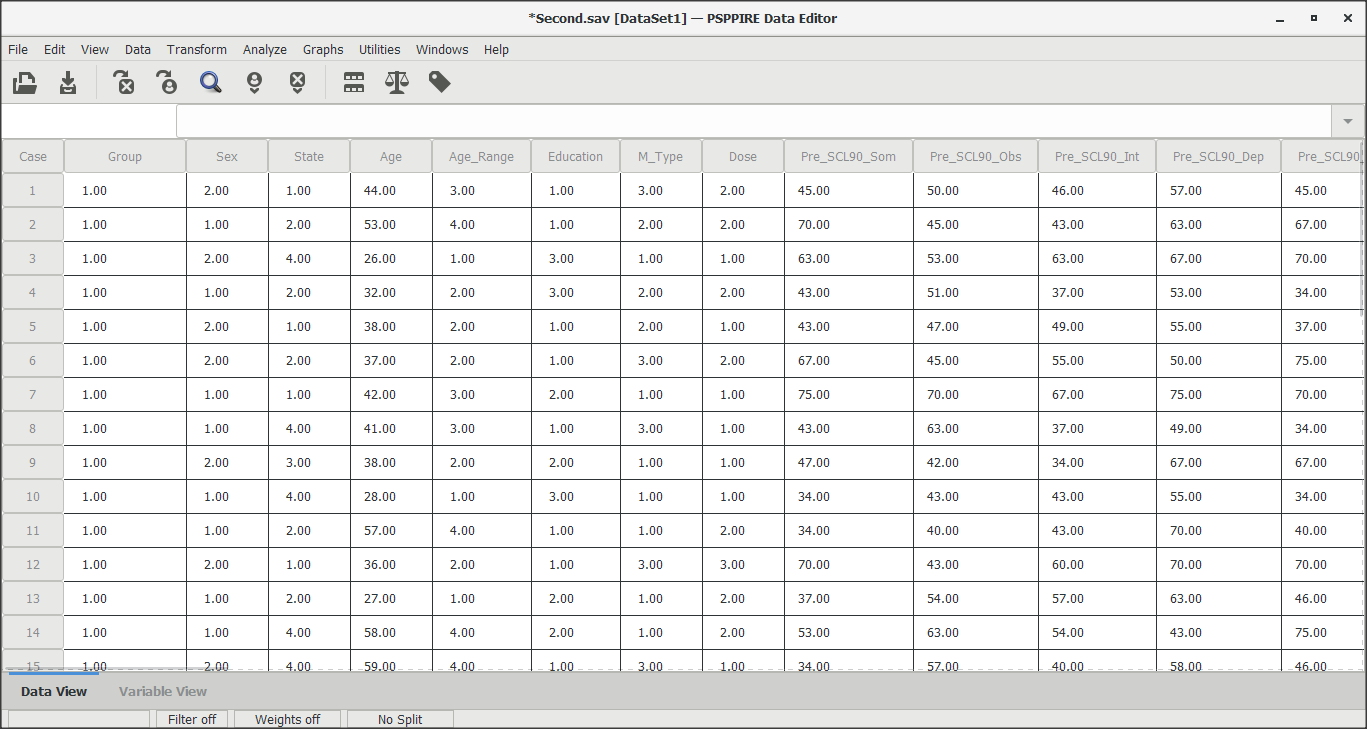The image size is (1367, 729).
Task: Click the Weights off status indicator
Action: (x=287, y=719)
